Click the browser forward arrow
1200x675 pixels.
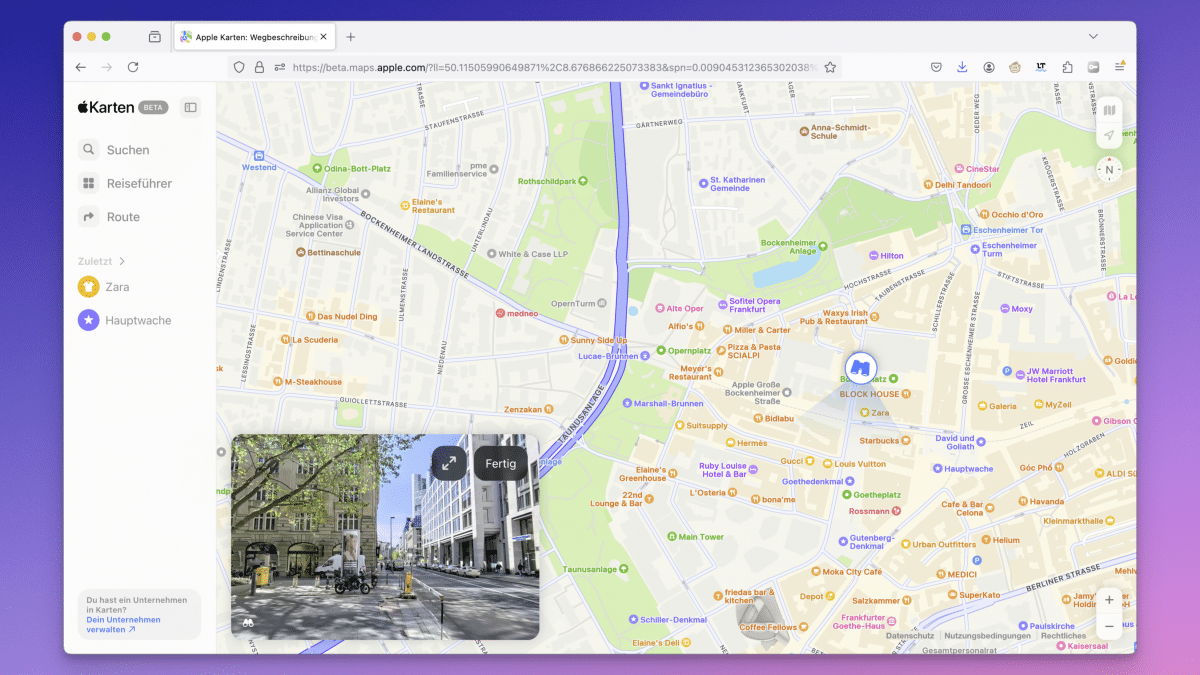(x=107, y=67)
